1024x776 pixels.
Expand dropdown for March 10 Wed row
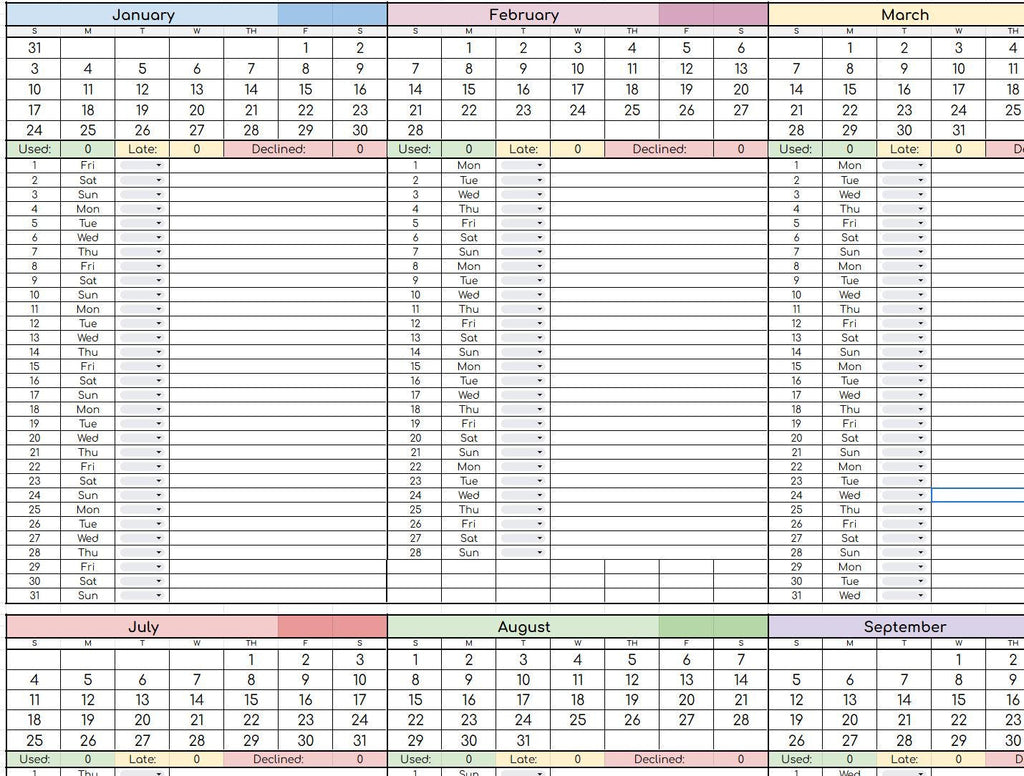point(904,295)
